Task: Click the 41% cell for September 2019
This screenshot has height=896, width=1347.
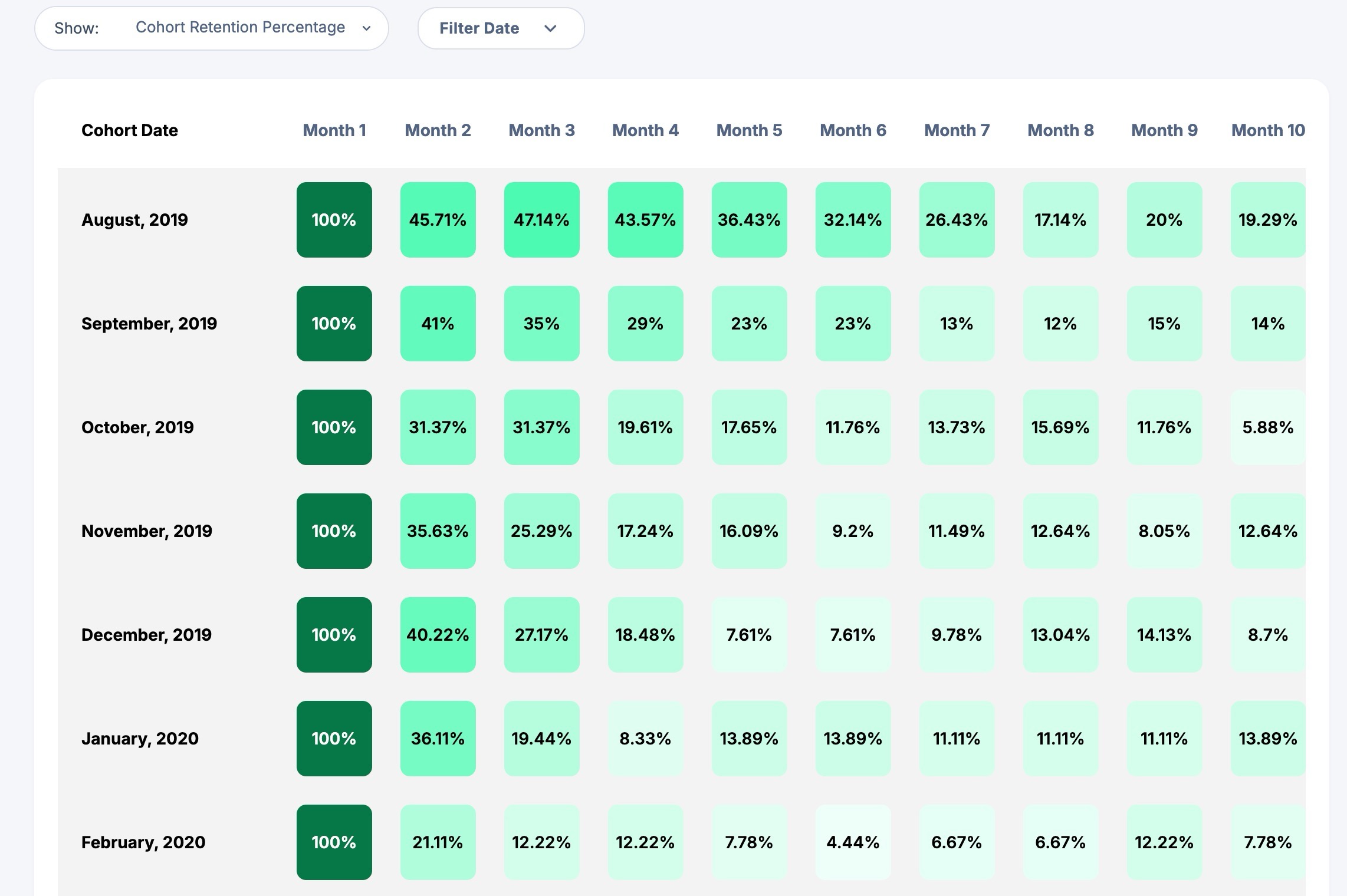Action: pyautogui.click(x=438, y=324)
